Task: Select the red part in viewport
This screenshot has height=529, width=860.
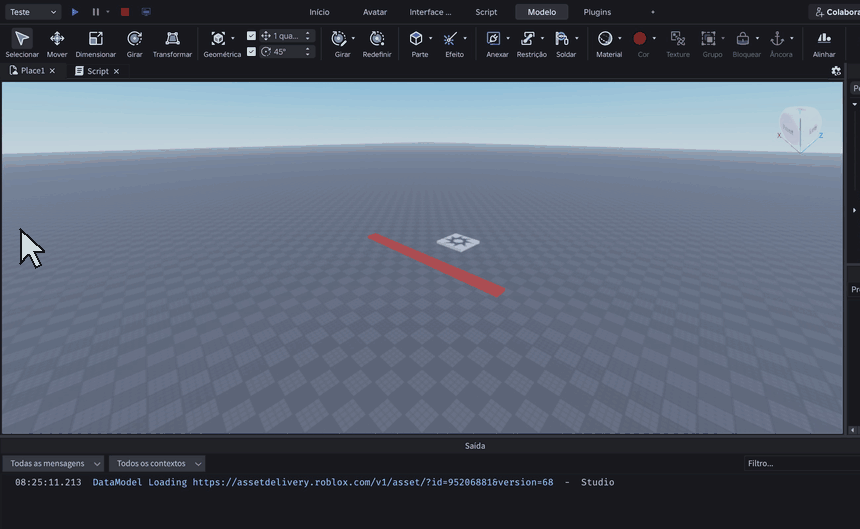Action: coord(437,265)
